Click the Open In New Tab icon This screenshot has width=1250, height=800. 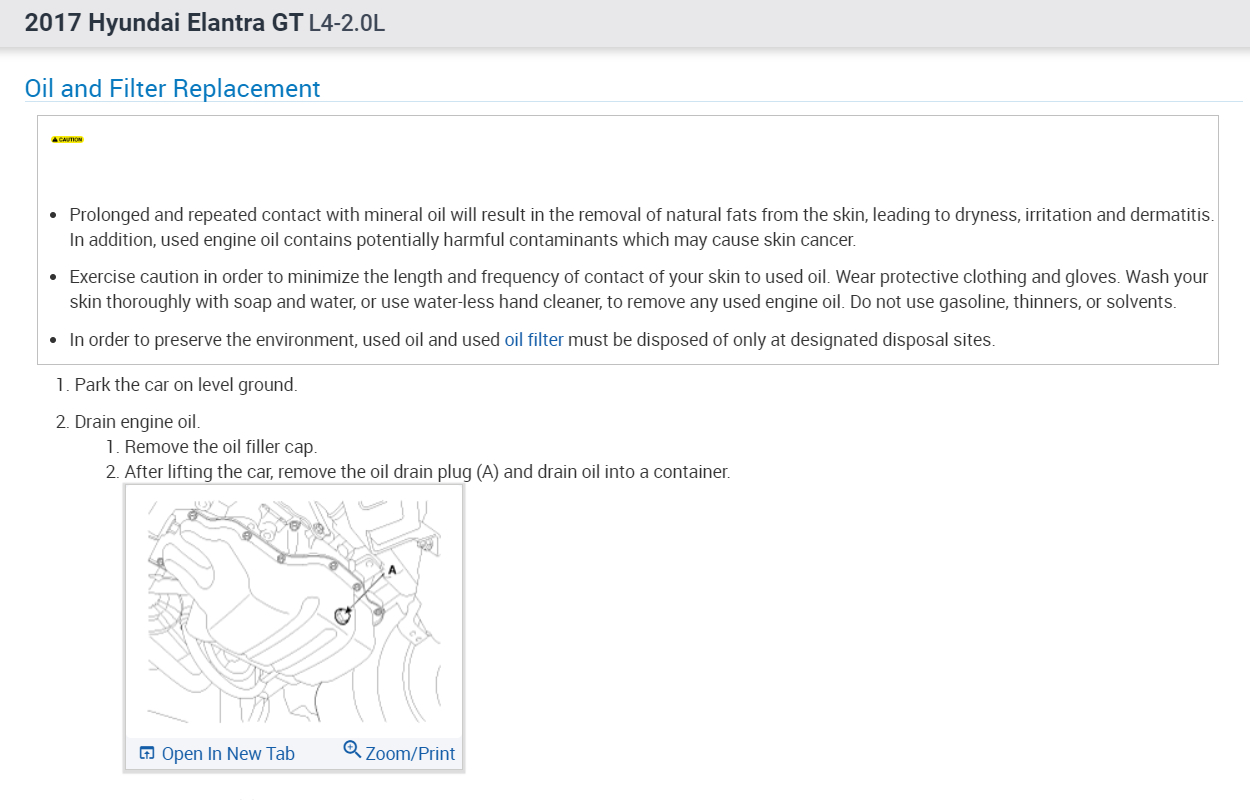pos(147,753)
